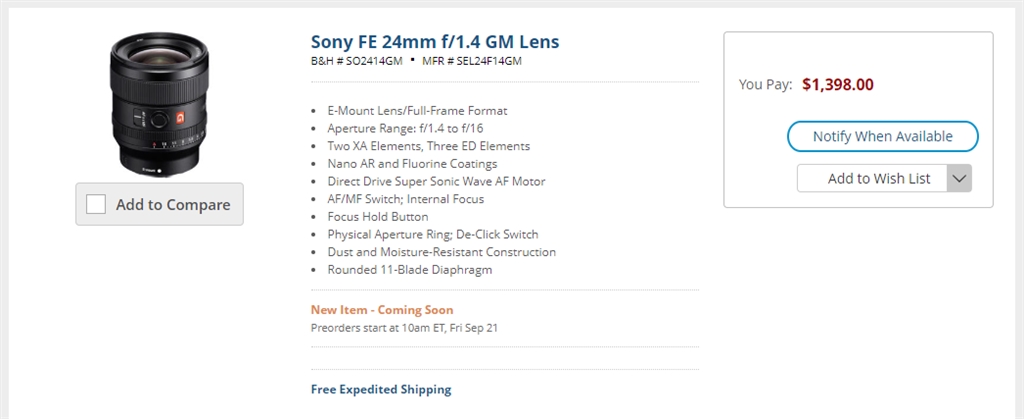Click the Rounded 11-Blade Diaphragm bullet

point(409,270)
